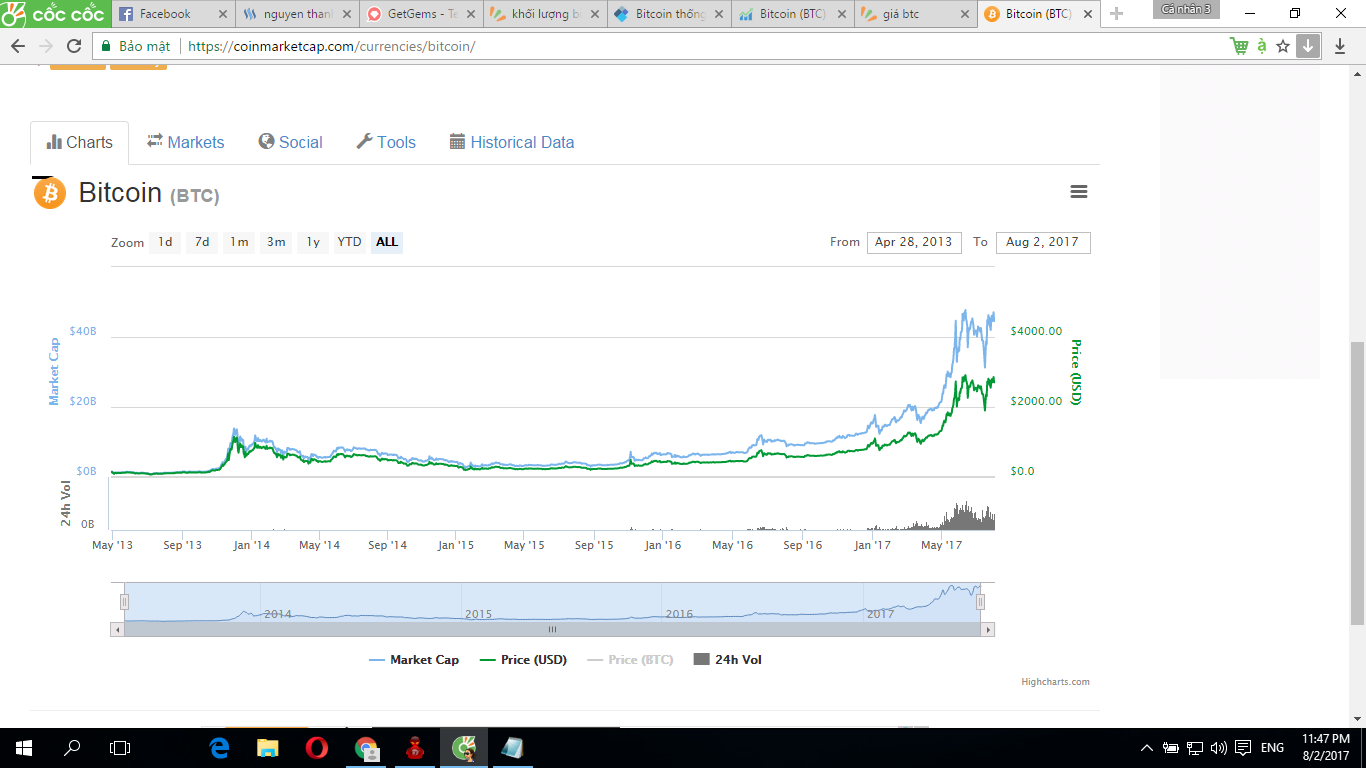Switch to the Tools tab

click(x=386, y=143)
